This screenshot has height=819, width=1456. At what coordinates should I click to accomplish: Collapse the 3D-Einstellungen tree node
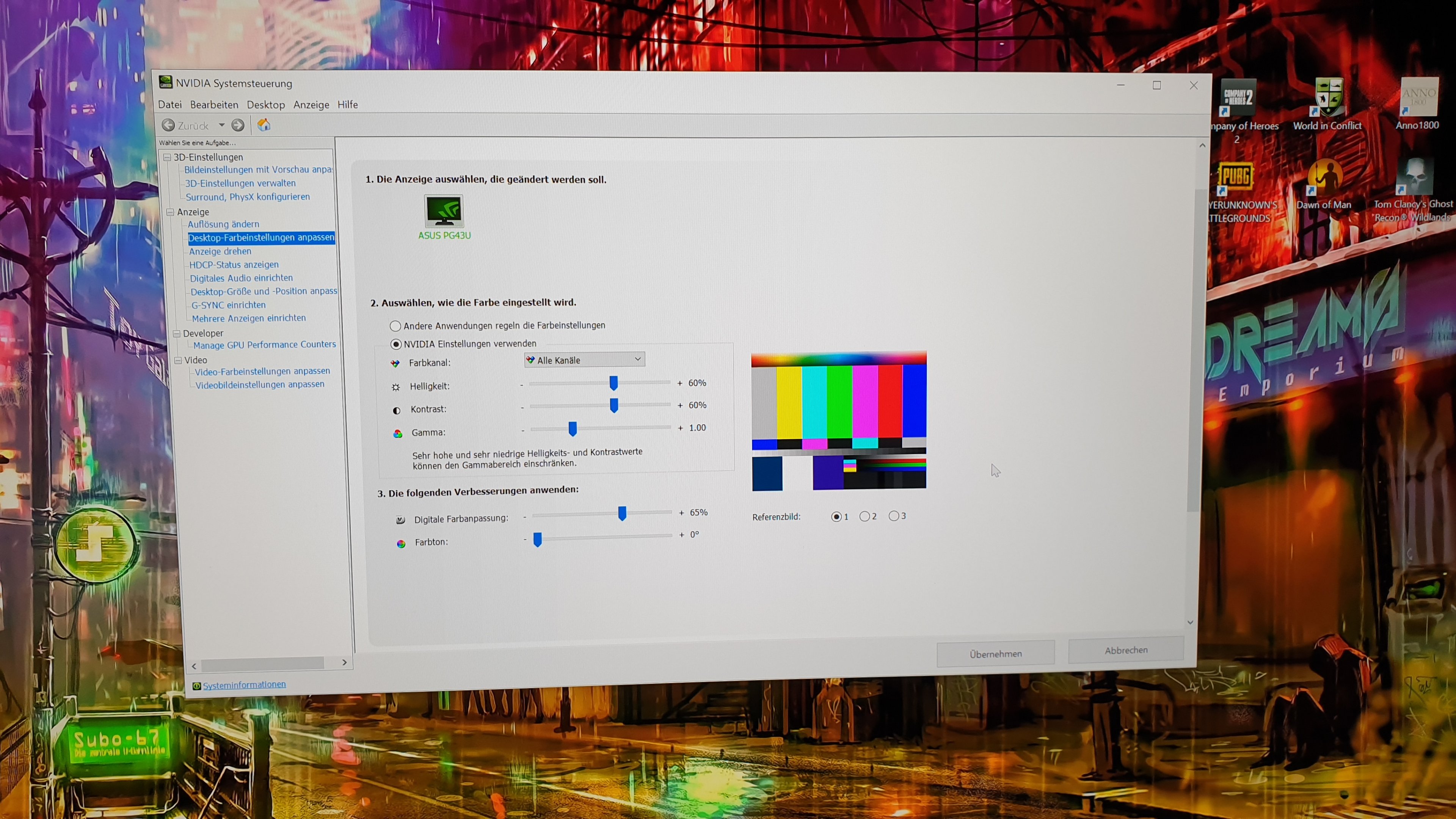pos(167,157)
